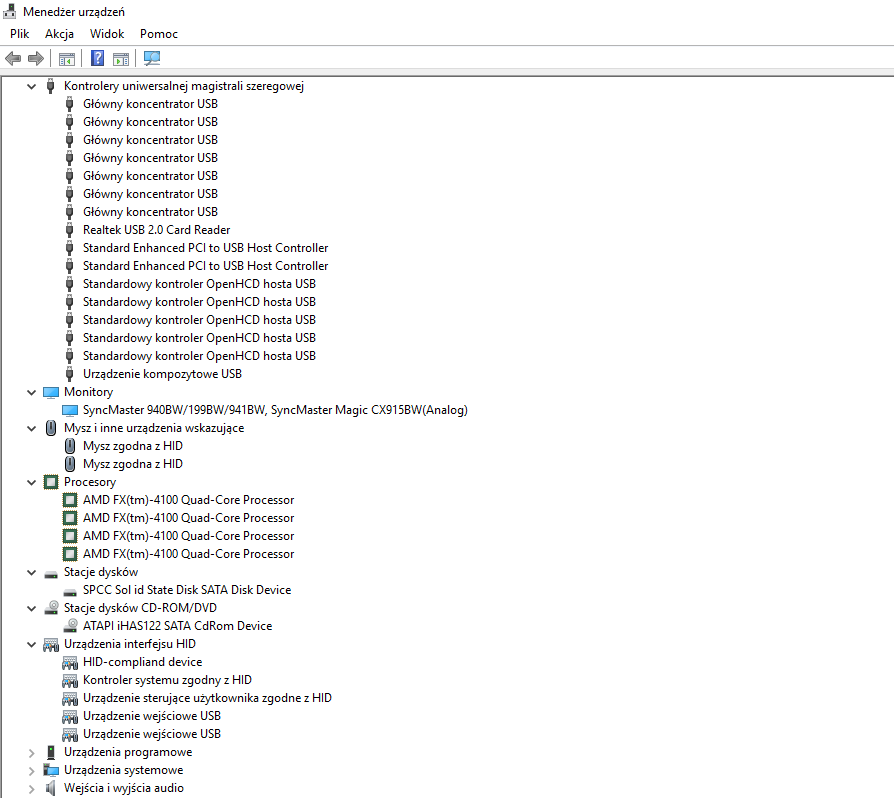
Task: Select Kontroler systemu zgodny z HID
Action: pos(167,680)
